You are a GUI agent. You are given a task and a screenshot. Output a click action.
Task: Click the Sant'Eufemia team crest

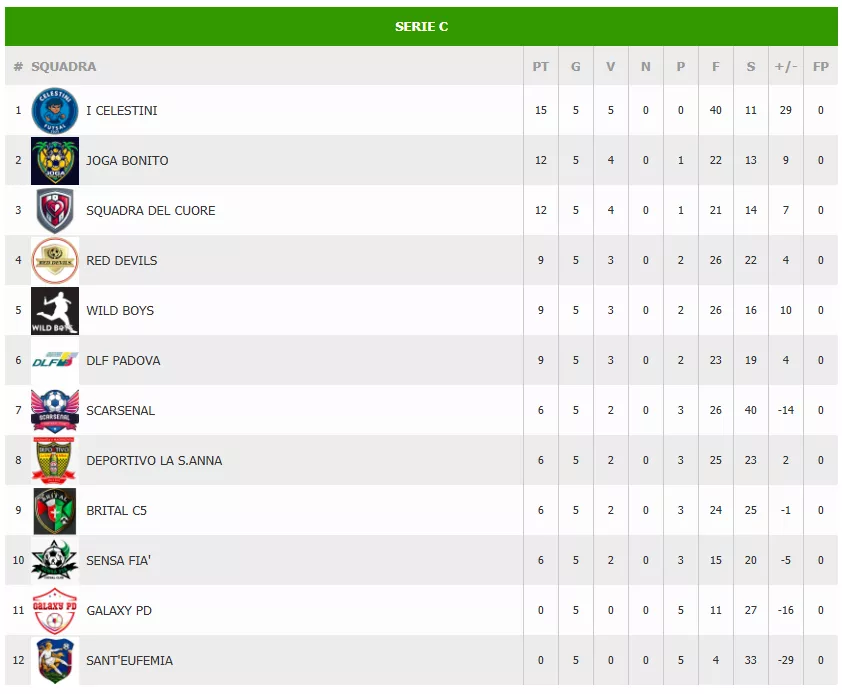coord(55,660)
